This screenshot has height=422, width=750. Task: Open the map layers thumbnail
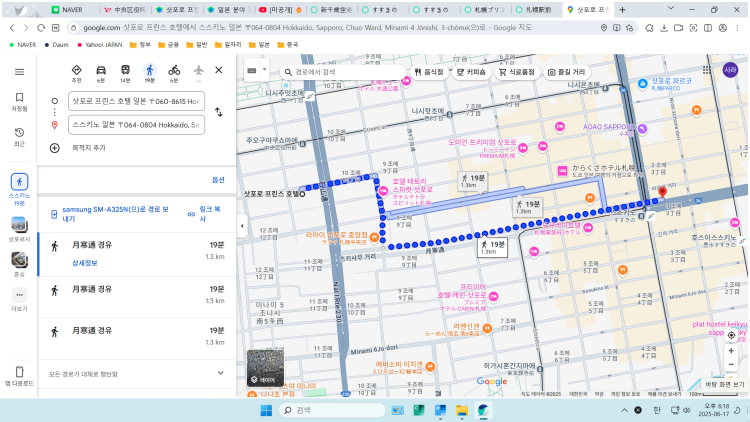pos(265,368)
